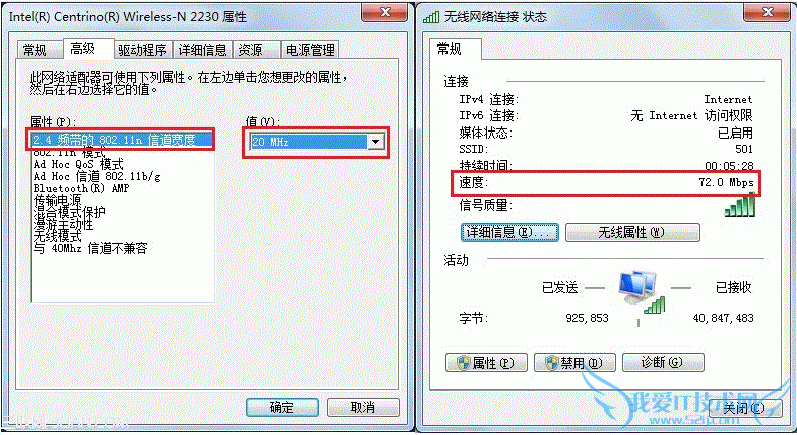Image resolution: width=797 pixels, height=435 pixels.
Task: Click the shield icon on the 属性 button
Action: 464,363
